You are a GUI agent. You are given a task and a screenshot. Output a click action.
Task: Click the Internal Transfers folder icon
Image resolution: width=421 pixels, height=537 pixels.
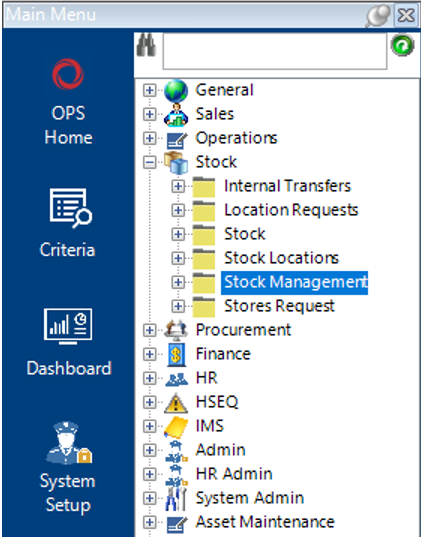coord(204,187)
